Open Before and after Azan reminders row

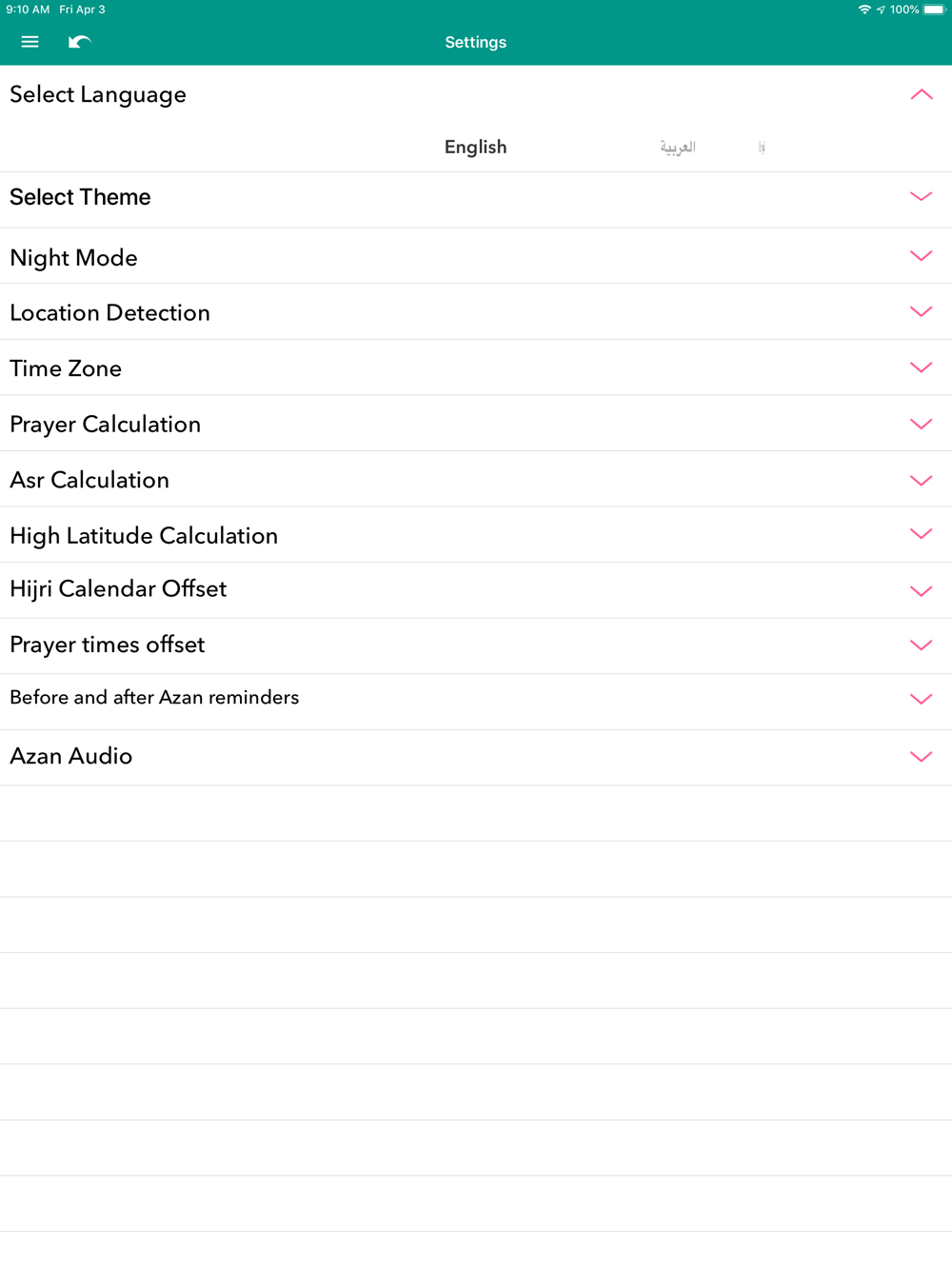[x=476, y=702]
